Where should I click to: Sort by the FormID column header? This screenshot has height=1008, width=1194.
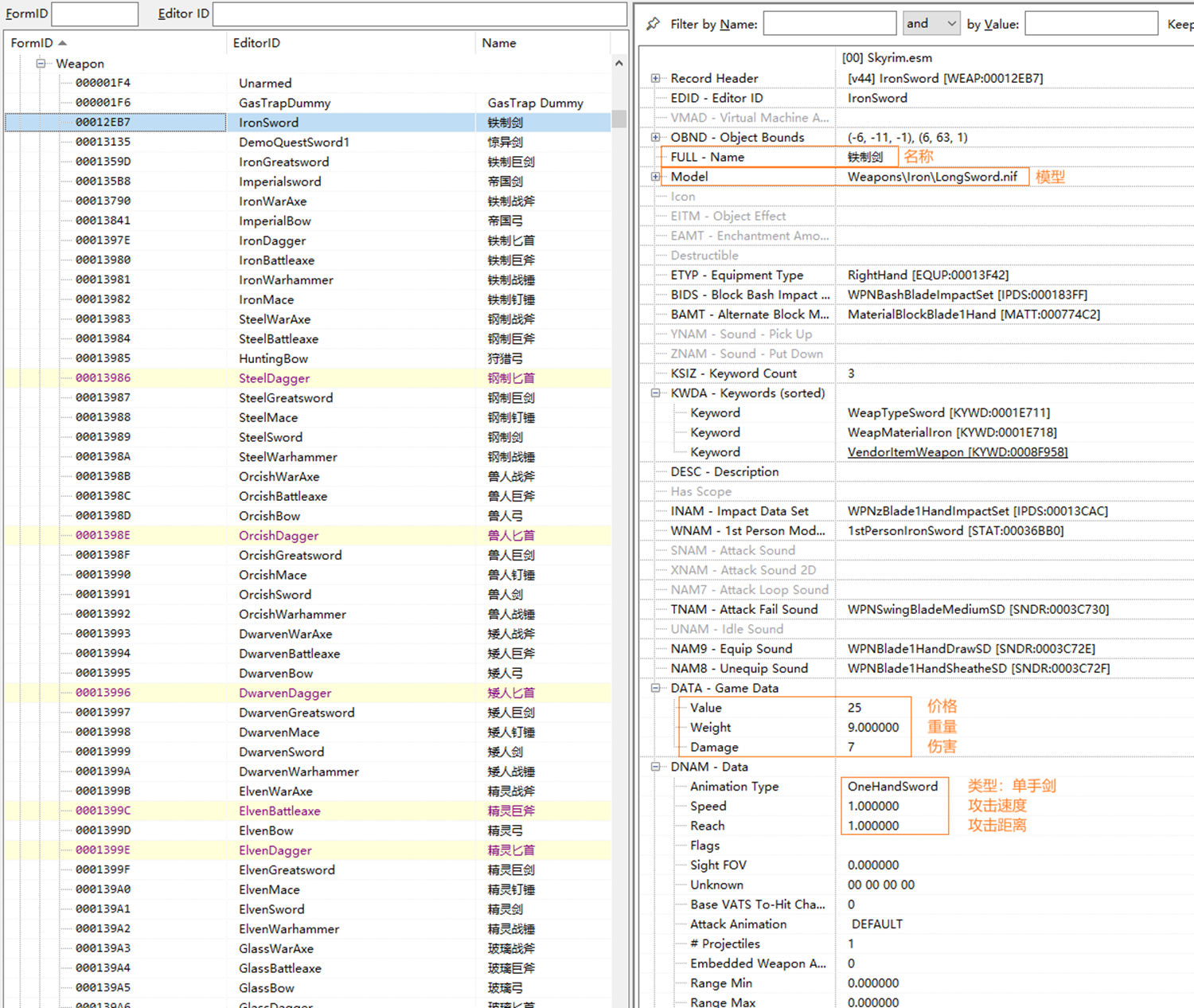coord(115,43)
